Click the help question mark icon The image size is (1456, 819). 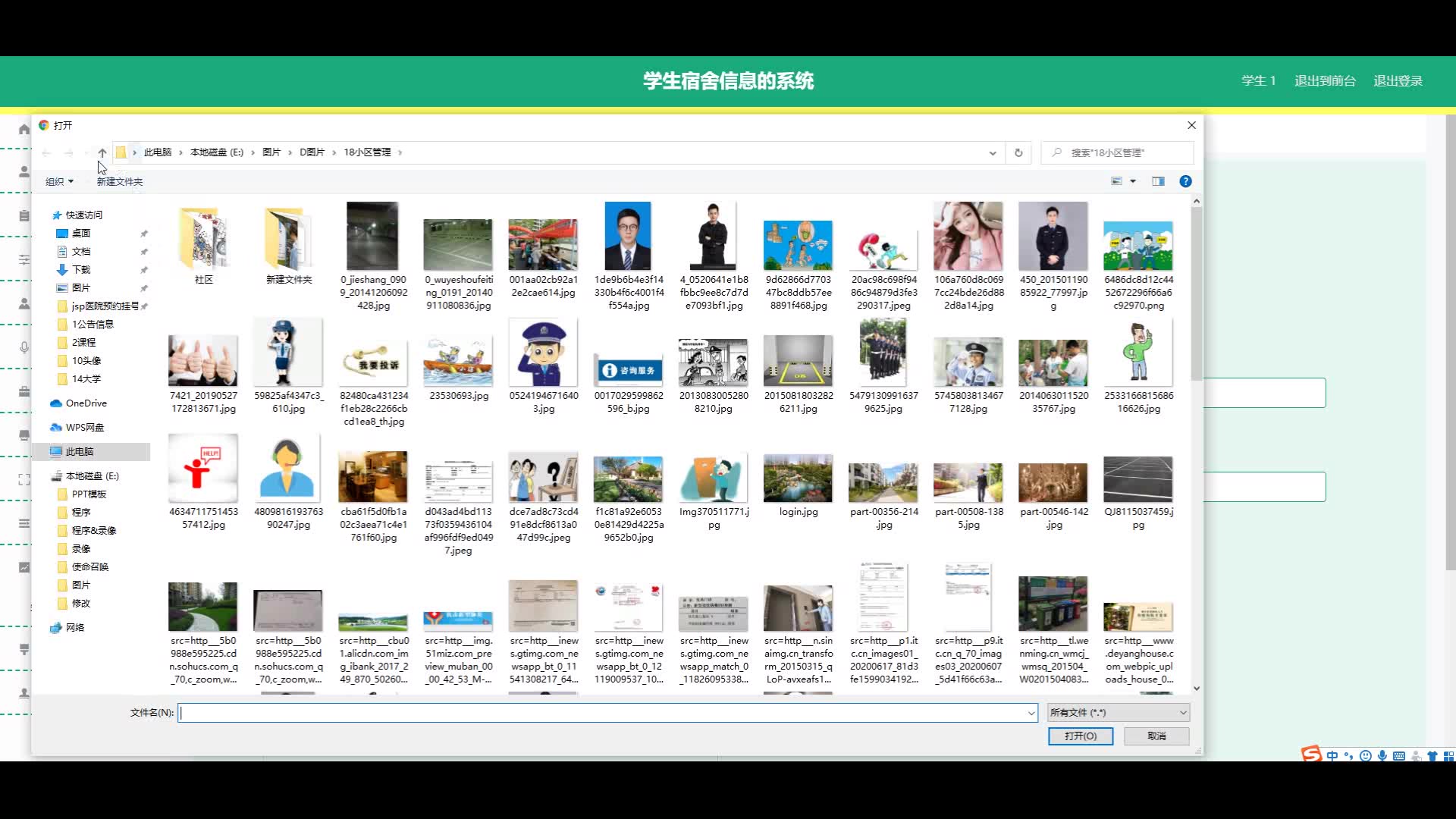tap(1185, 181)
